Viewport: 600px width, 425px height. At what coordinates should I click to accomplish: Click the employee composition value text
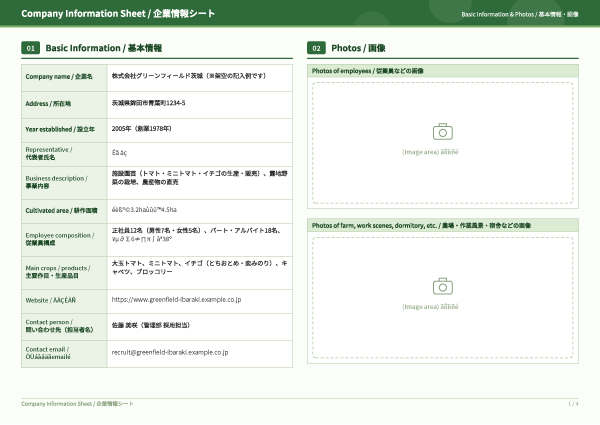click(x=197, y=234)
